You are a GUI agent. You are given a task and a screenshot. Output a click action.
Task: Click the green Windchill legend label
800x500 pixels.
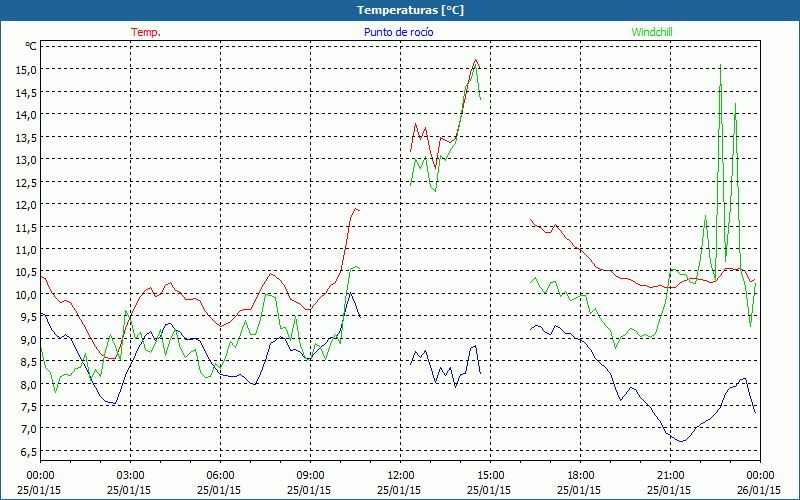(x=652, y=32)
